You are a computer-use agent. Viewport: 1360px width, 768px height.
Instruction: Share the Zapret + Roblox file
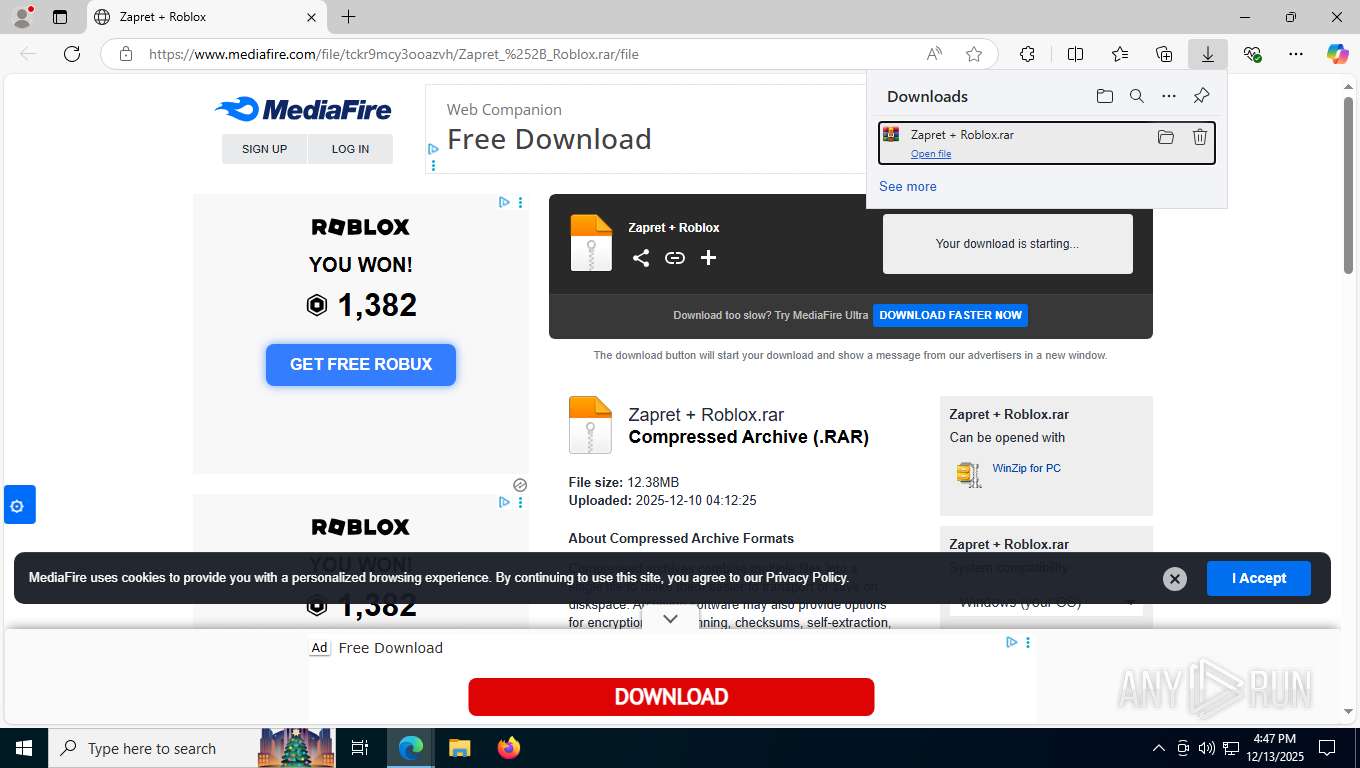pyautogui.click(x=641, y=258)
